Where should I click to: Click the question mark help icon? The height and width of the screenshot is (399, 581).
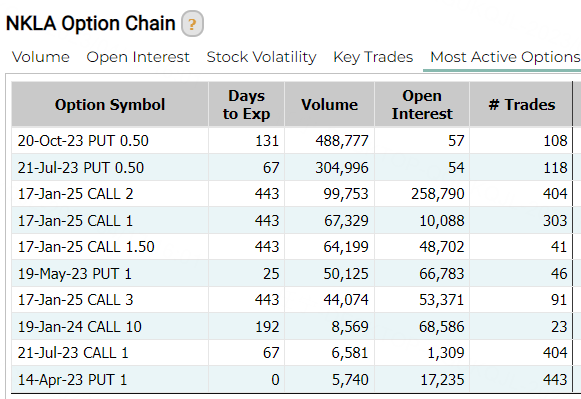pos(192,24)
